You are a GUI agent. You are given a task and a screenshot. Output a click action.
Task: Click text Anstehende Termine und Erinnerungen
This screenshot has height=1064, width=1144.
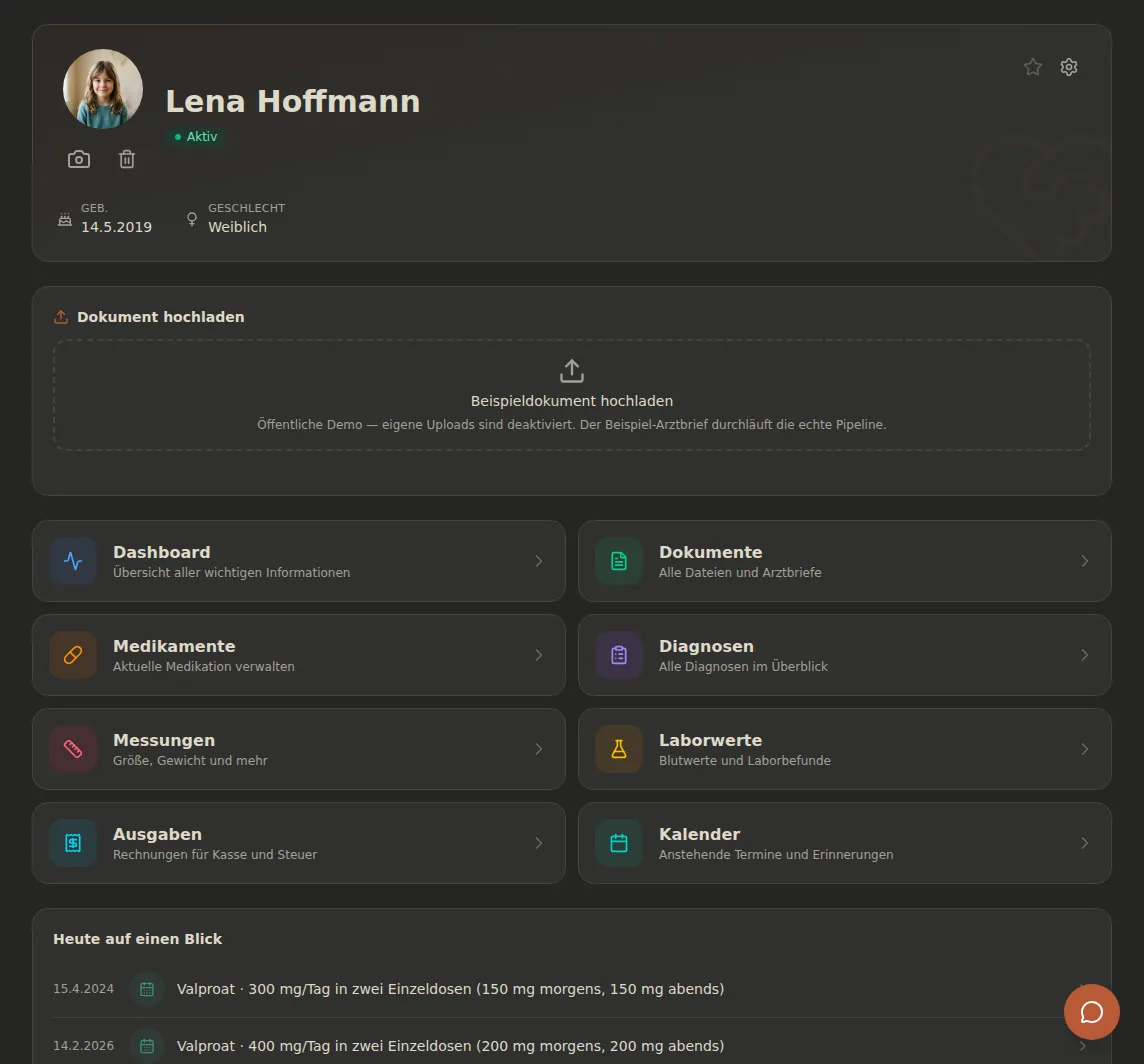click(x=776, y=855)
